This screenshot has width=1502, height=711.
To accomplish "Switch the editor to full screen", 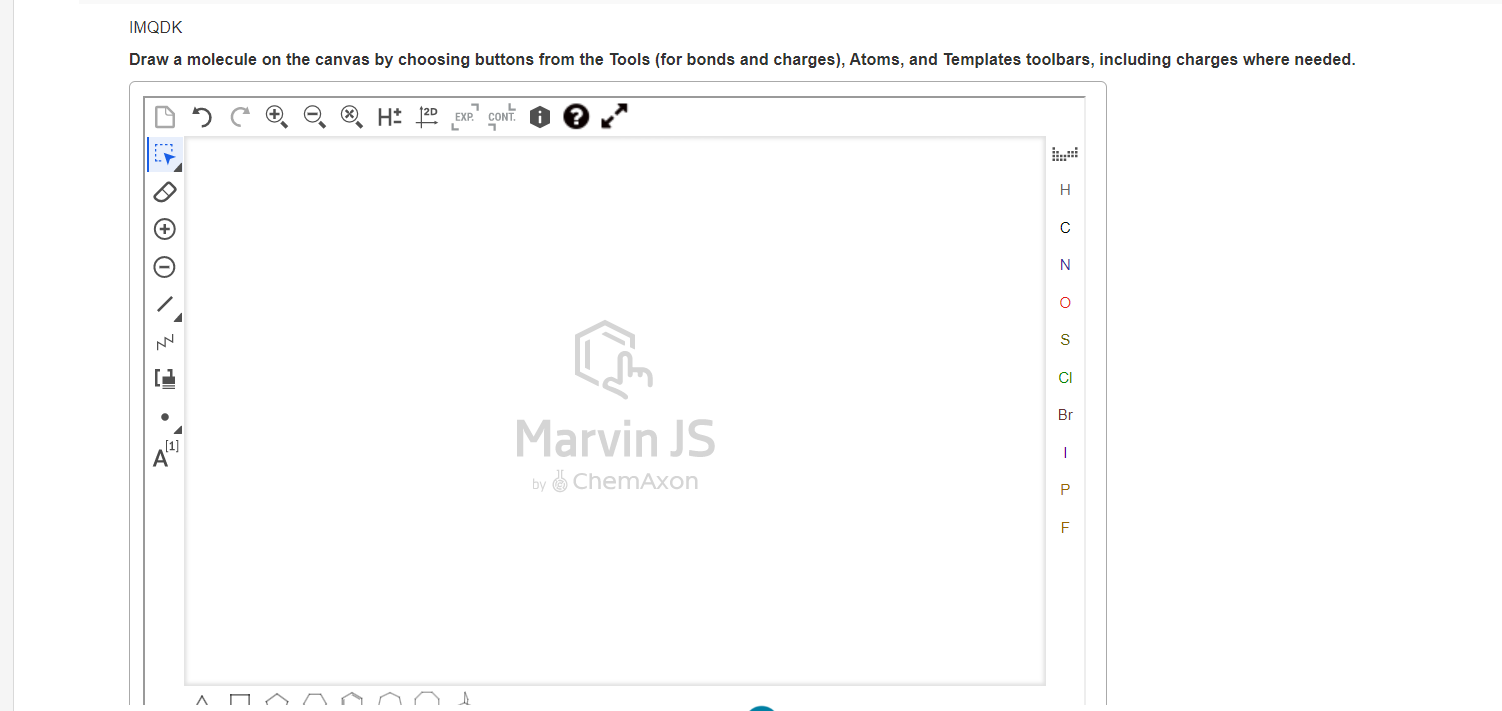I will [614, 117].
